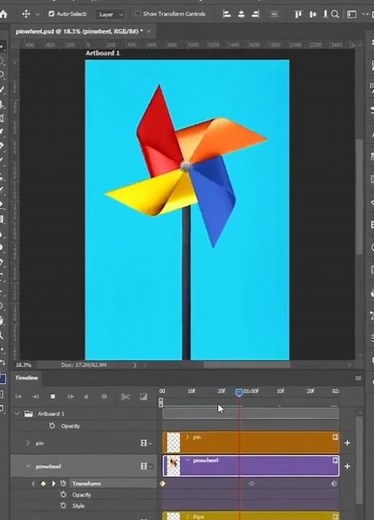The width and height of the screenshot is (374, 520).
Task: Select the pin clip thumbnail
Action: (x=173, y=442)
